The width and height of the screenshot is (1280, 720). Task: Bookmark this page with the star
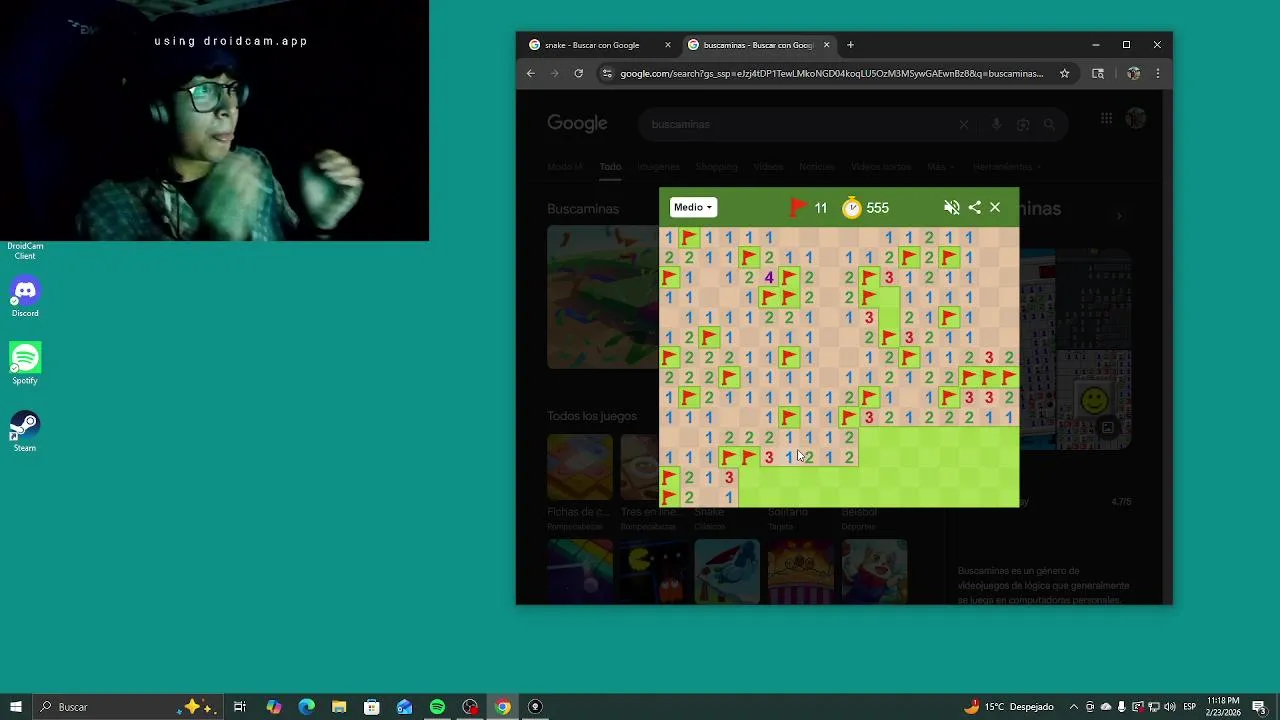point(1064,73)
